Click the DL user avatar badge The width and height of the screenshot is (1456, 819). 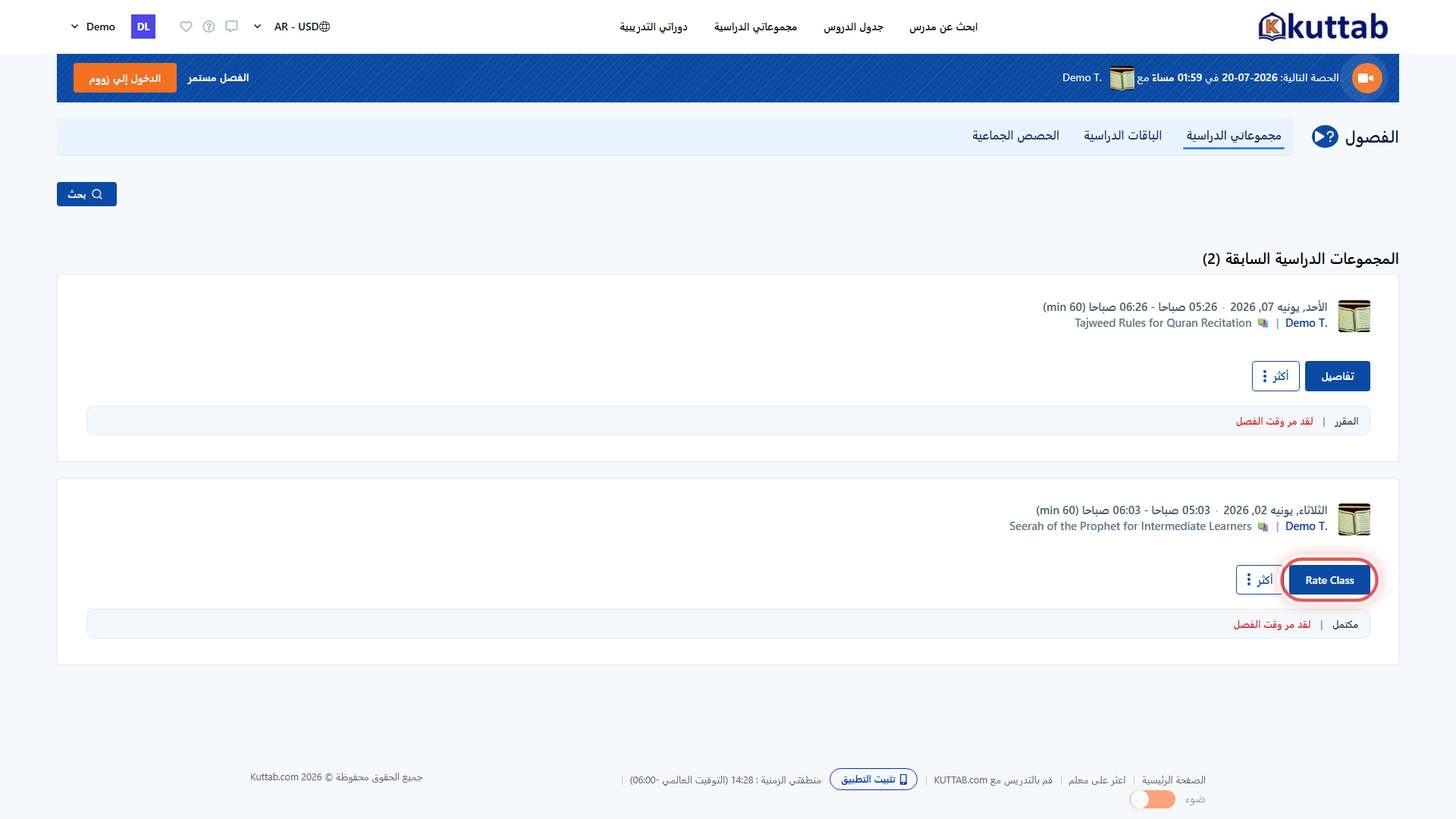click(143, 27)
